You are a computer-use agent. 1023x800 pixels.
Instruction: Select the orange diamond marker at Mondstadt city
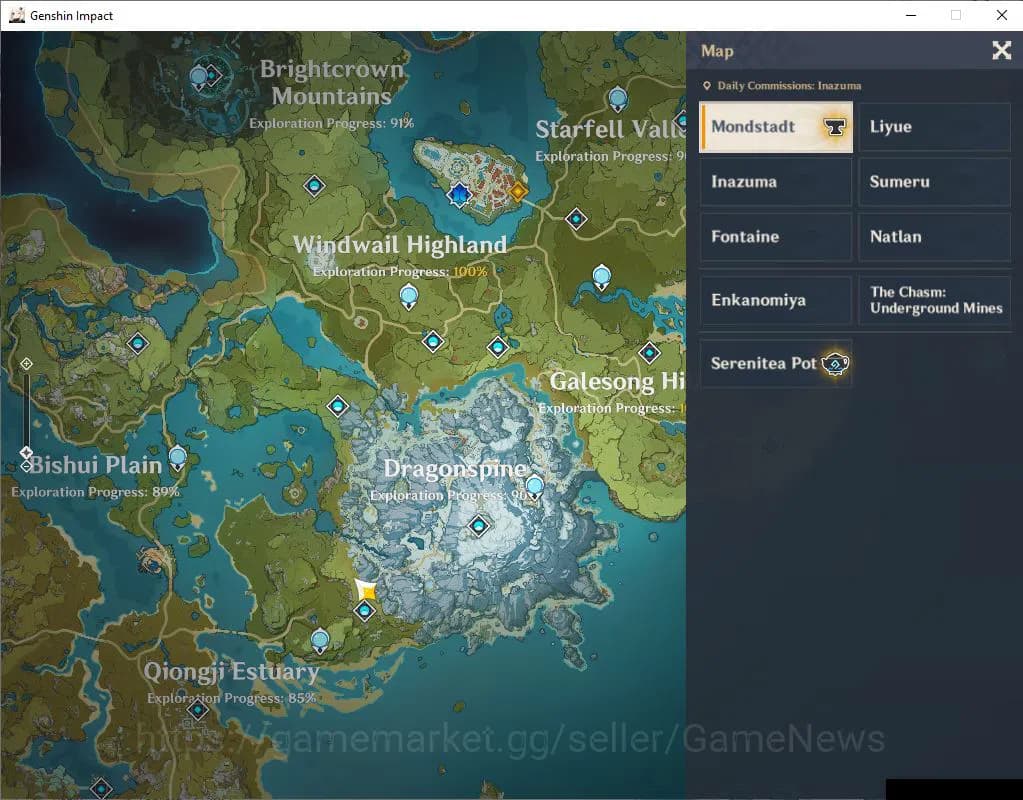[x=517, y=191]
